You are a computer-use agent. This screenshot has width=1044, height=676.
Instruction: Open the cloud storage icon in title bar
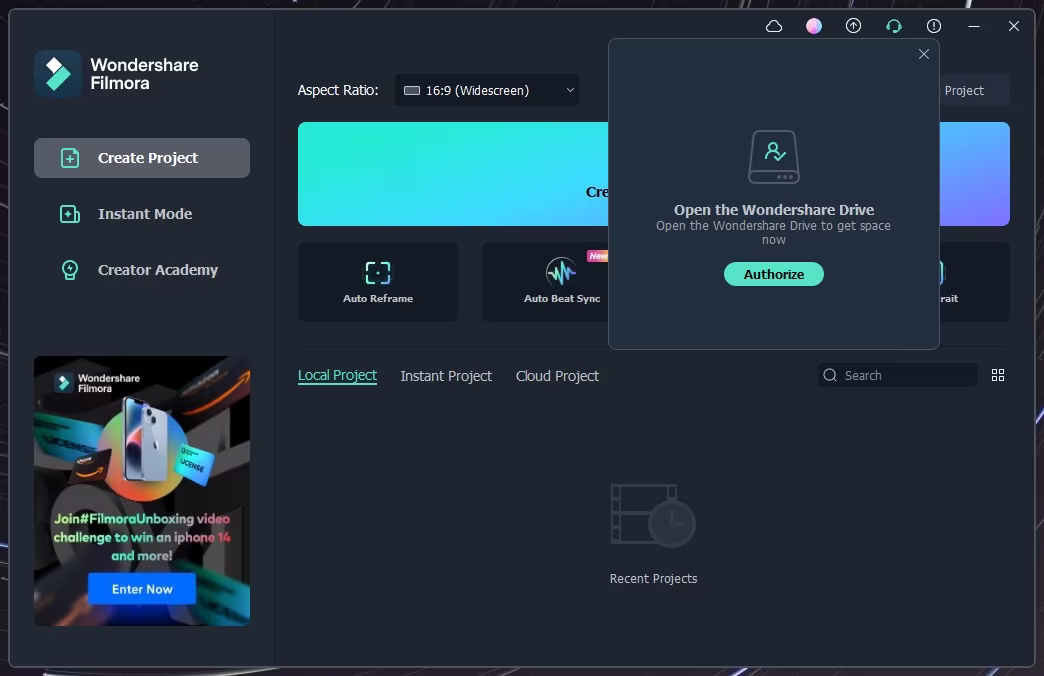tap(774, 26)
